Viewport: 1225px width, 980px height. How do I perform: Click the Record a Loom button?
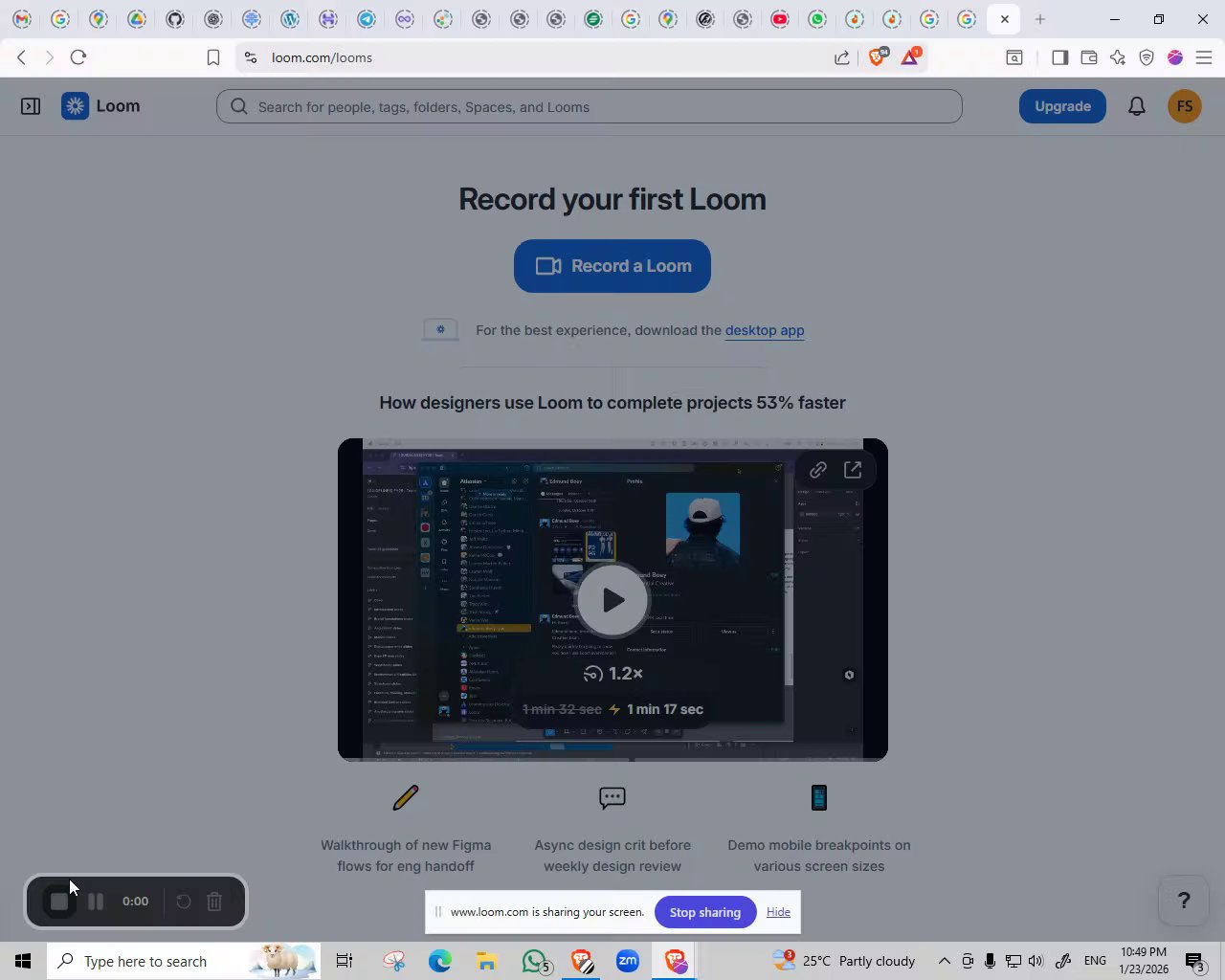[612, 266]
